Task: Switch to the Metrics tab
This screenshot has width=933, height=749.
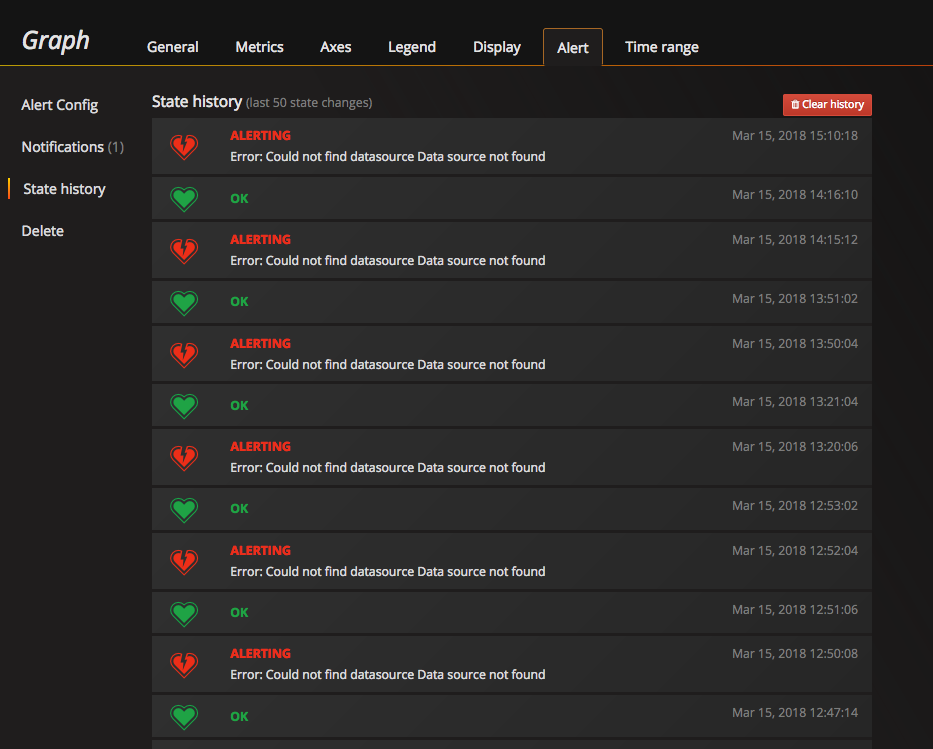Action: (x=259, y=47)
